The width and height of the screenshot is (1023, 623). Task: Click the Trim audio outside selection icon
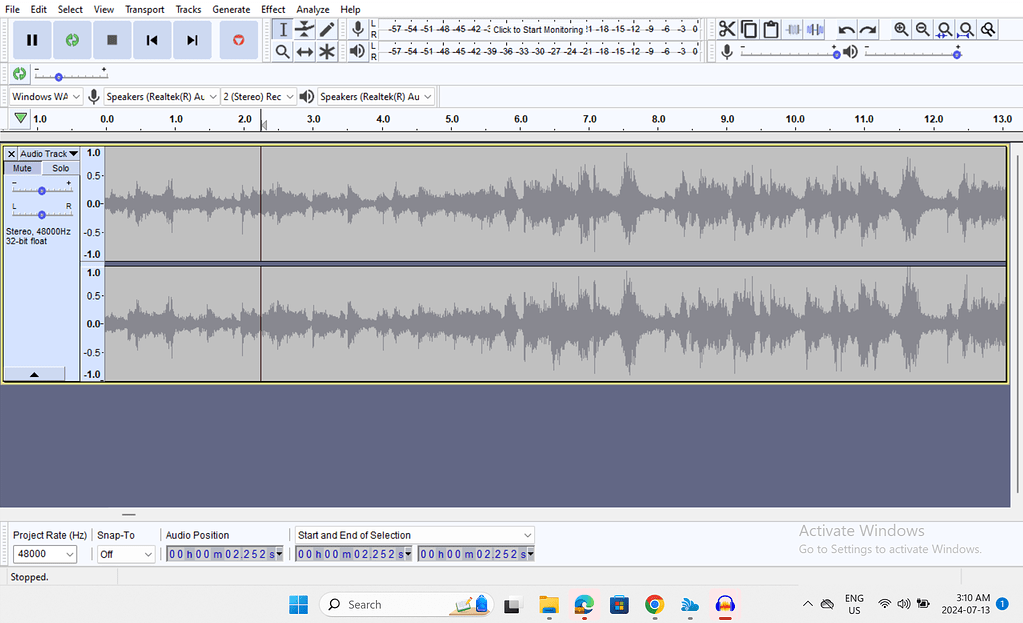[x=793, y=29]
